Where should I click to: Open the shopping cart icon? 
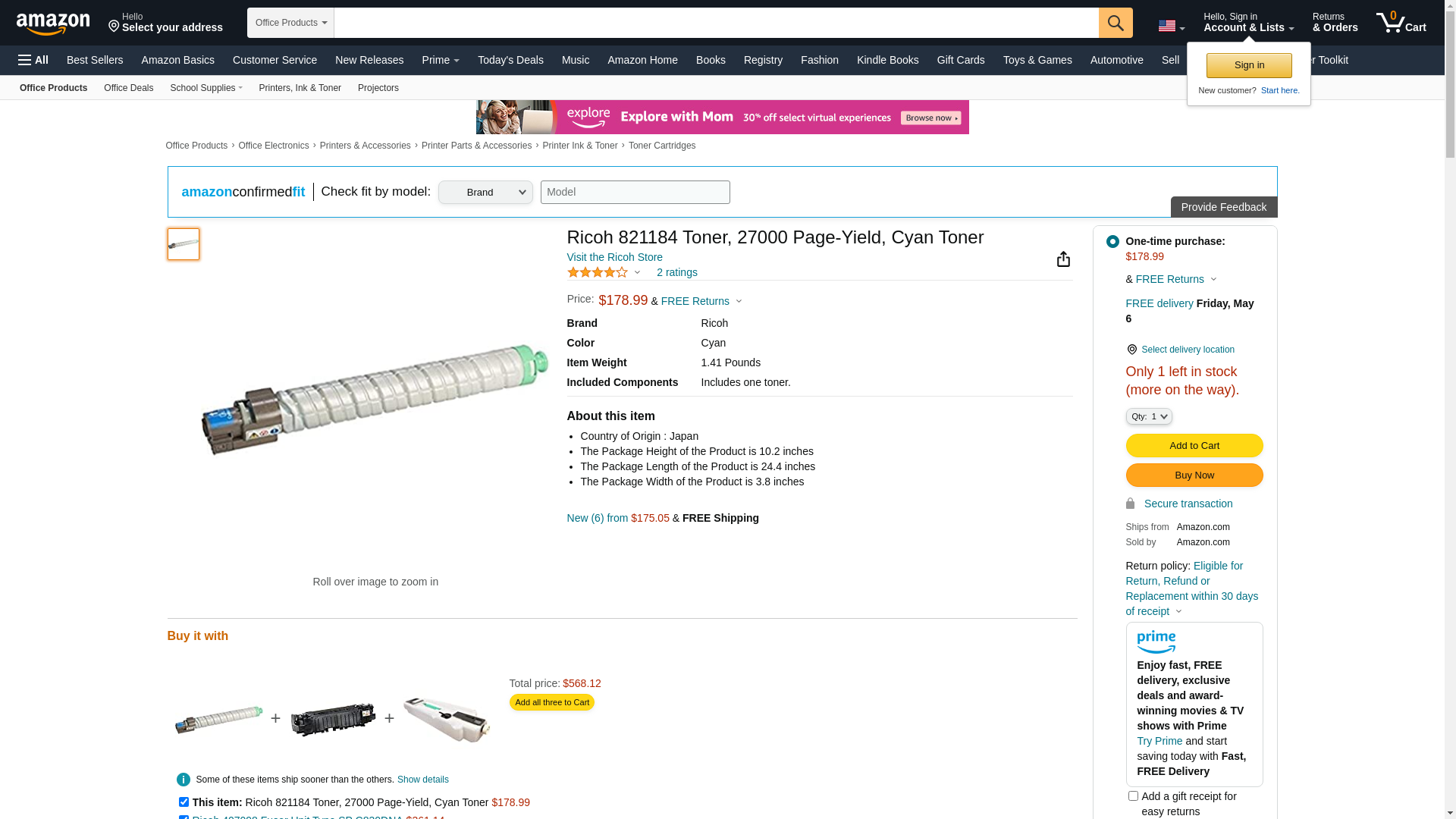[x=1400, y=23]
